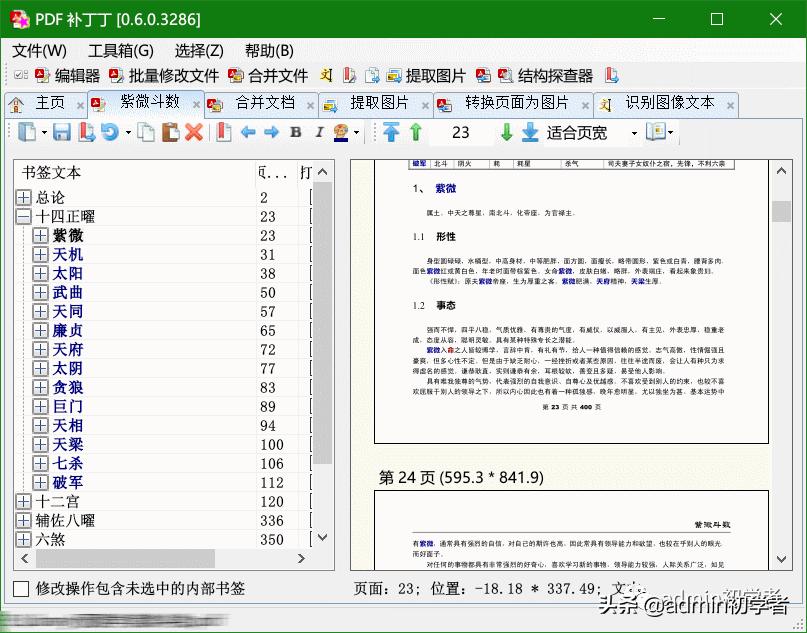The height and width of the screenshot is (633, 807).
Task: Collapse the 十四正曜 bookmark node
Action: tap(22, 216)
